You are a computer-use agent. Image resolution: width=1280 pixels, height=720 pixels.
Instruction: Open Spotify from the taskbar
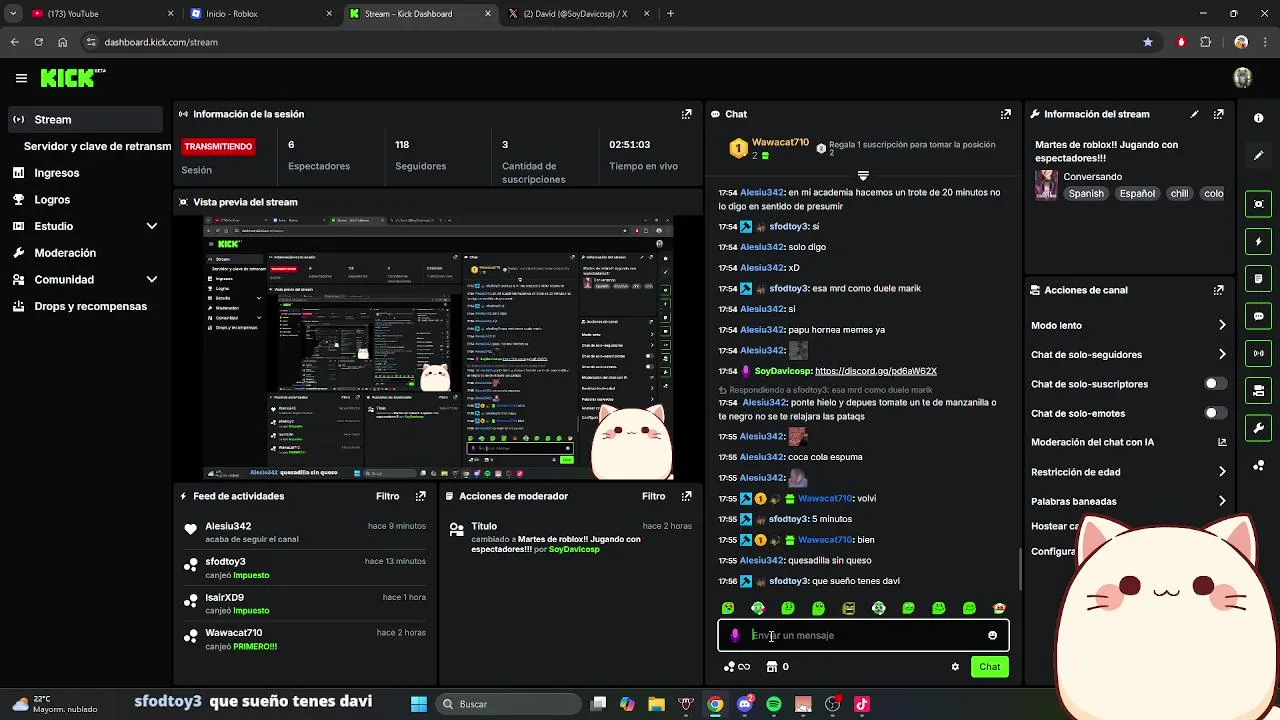tap(774, 704)
